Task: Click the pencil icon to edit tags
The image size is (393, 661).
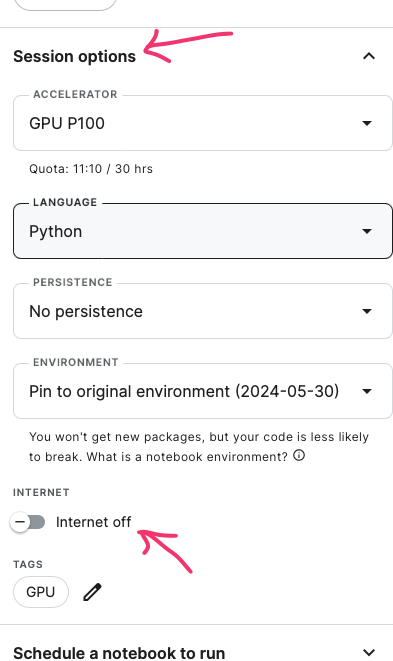Action: (x=92, y=592)
